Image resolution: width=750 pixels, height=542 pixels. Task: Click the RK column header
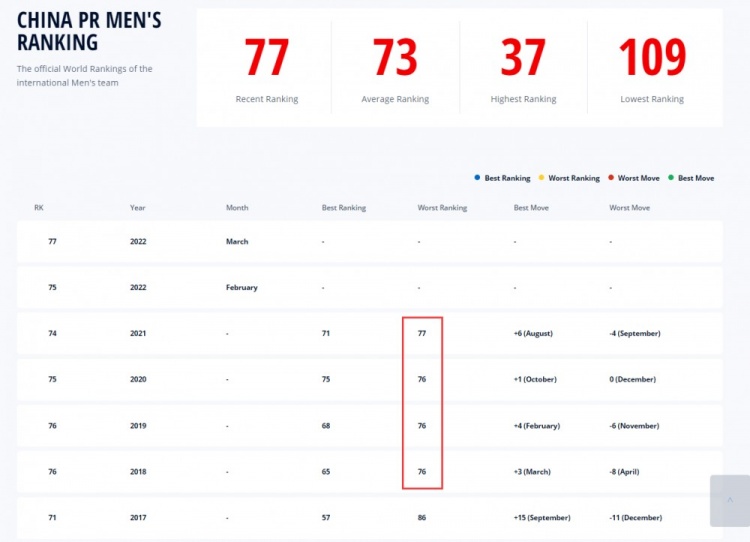(39, 208)
